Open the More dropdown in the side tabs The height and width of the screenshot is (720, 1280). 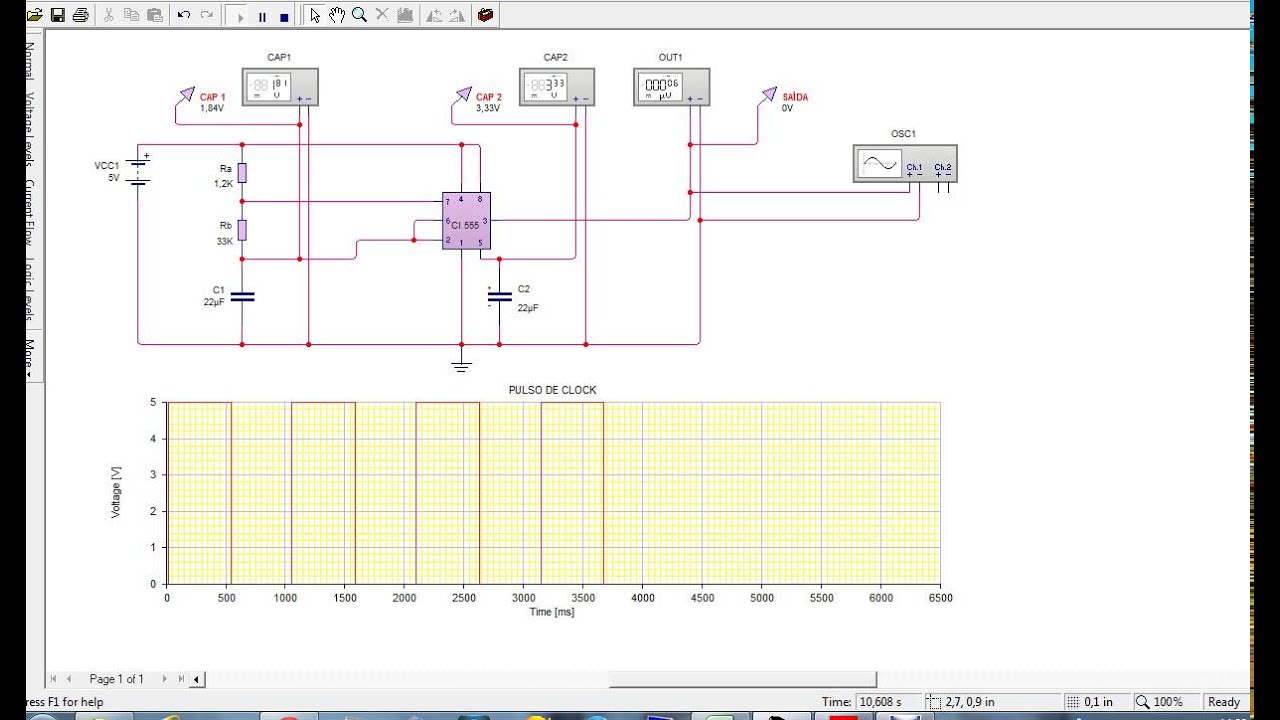[30, 358]
